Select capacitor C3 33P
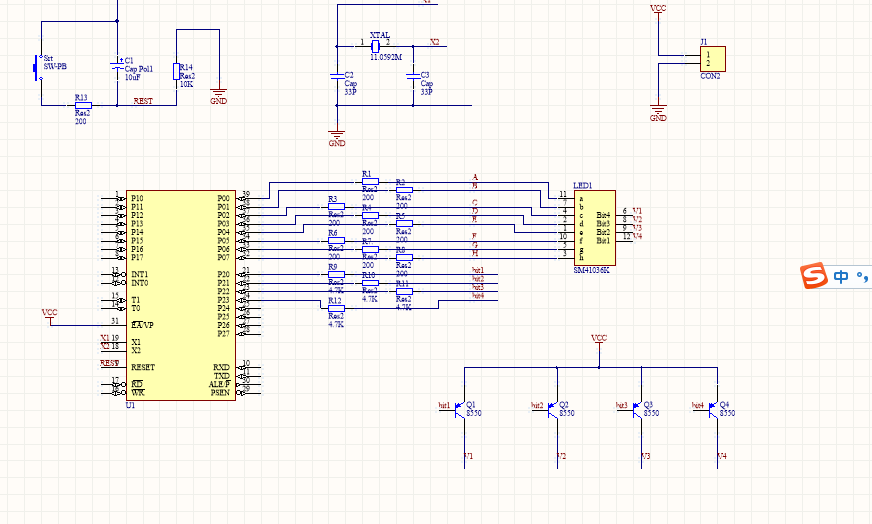 point(413,76)
